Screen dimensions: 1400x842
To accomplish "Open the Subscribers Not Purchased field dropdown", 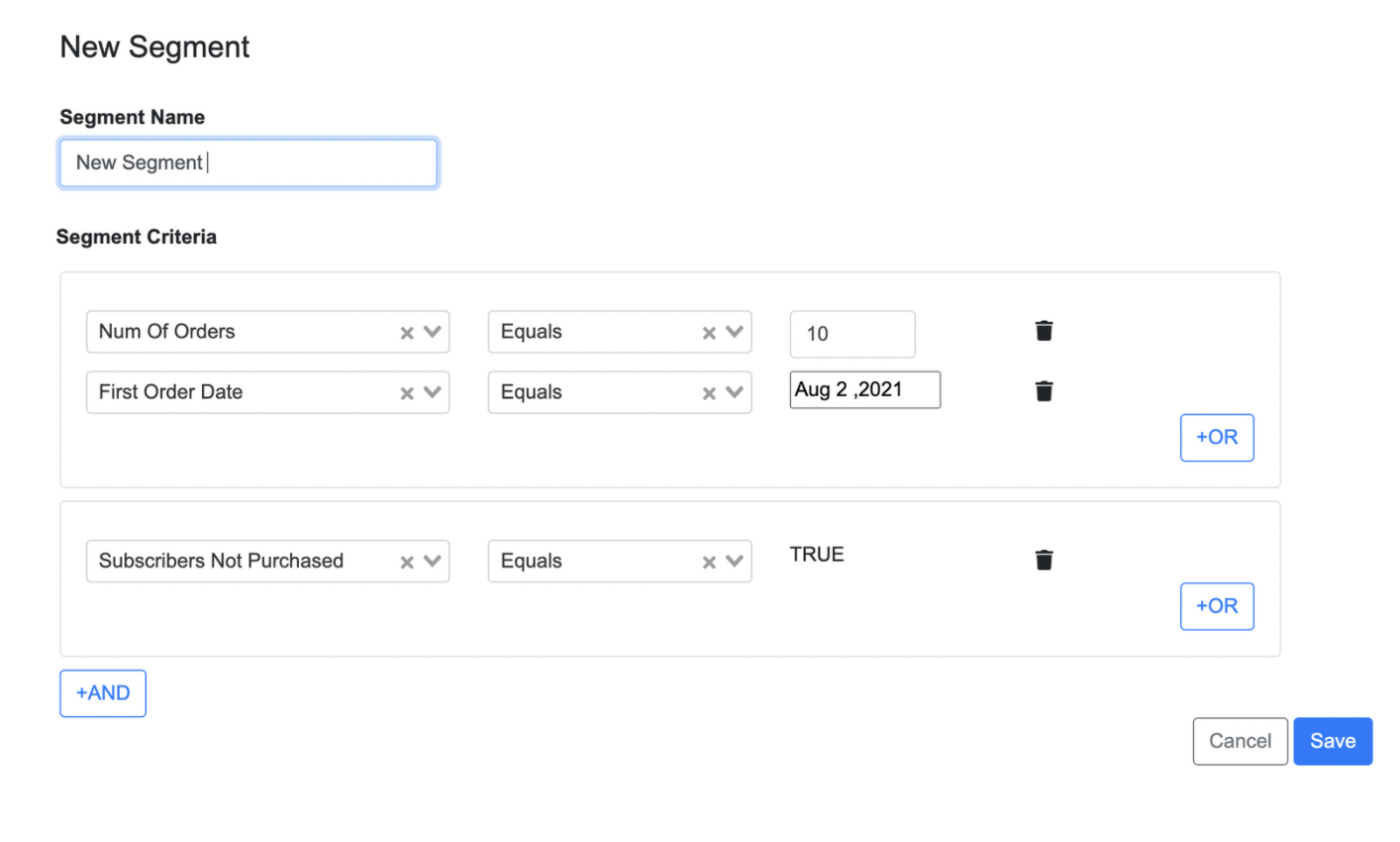I will [433, 561].
